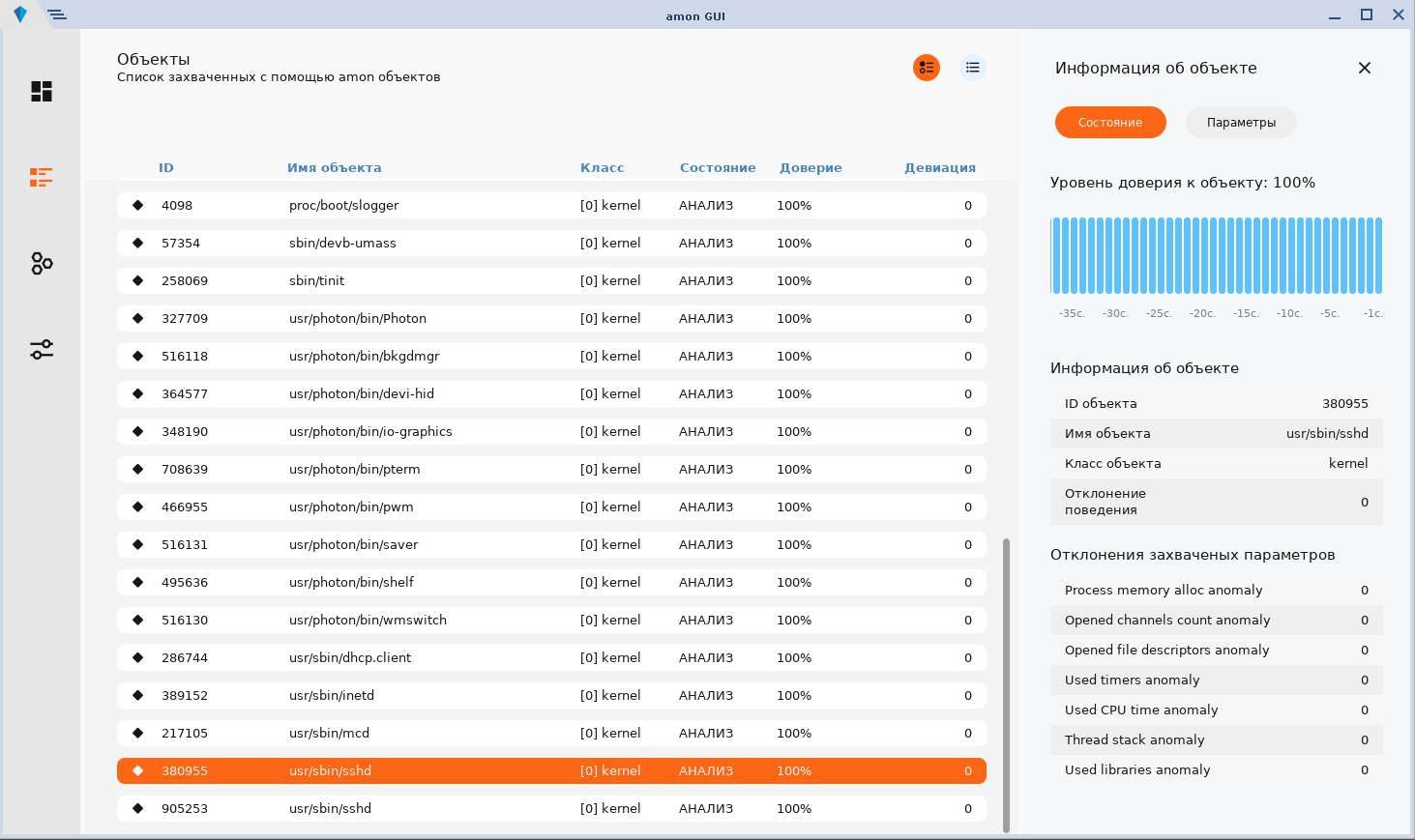Switch to the plain list view icon
Screen dimensions: 1415x840
pyautogui.click(x=972, y=68)
